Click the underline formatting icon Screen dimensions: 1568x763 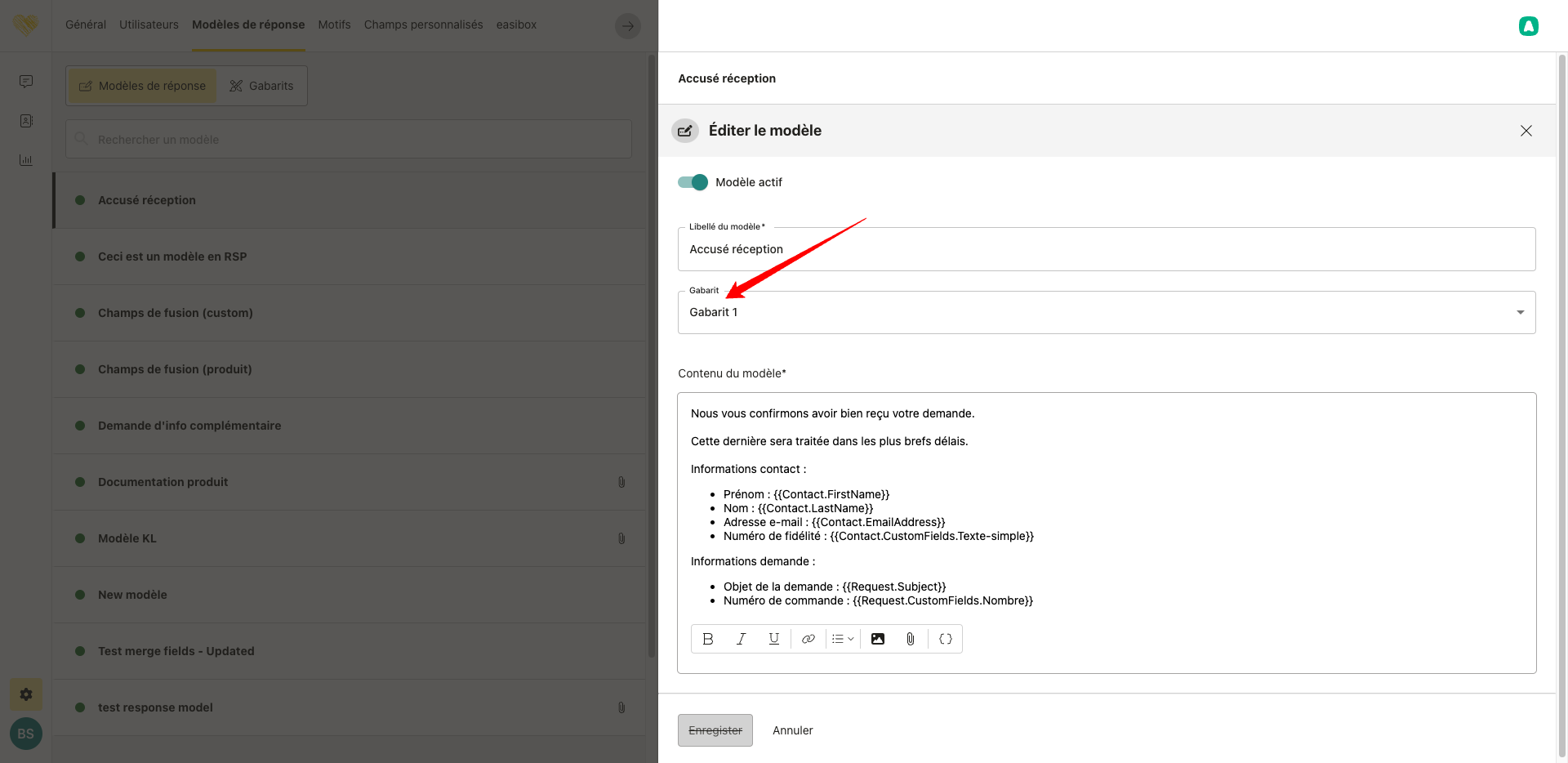[773, 639]
